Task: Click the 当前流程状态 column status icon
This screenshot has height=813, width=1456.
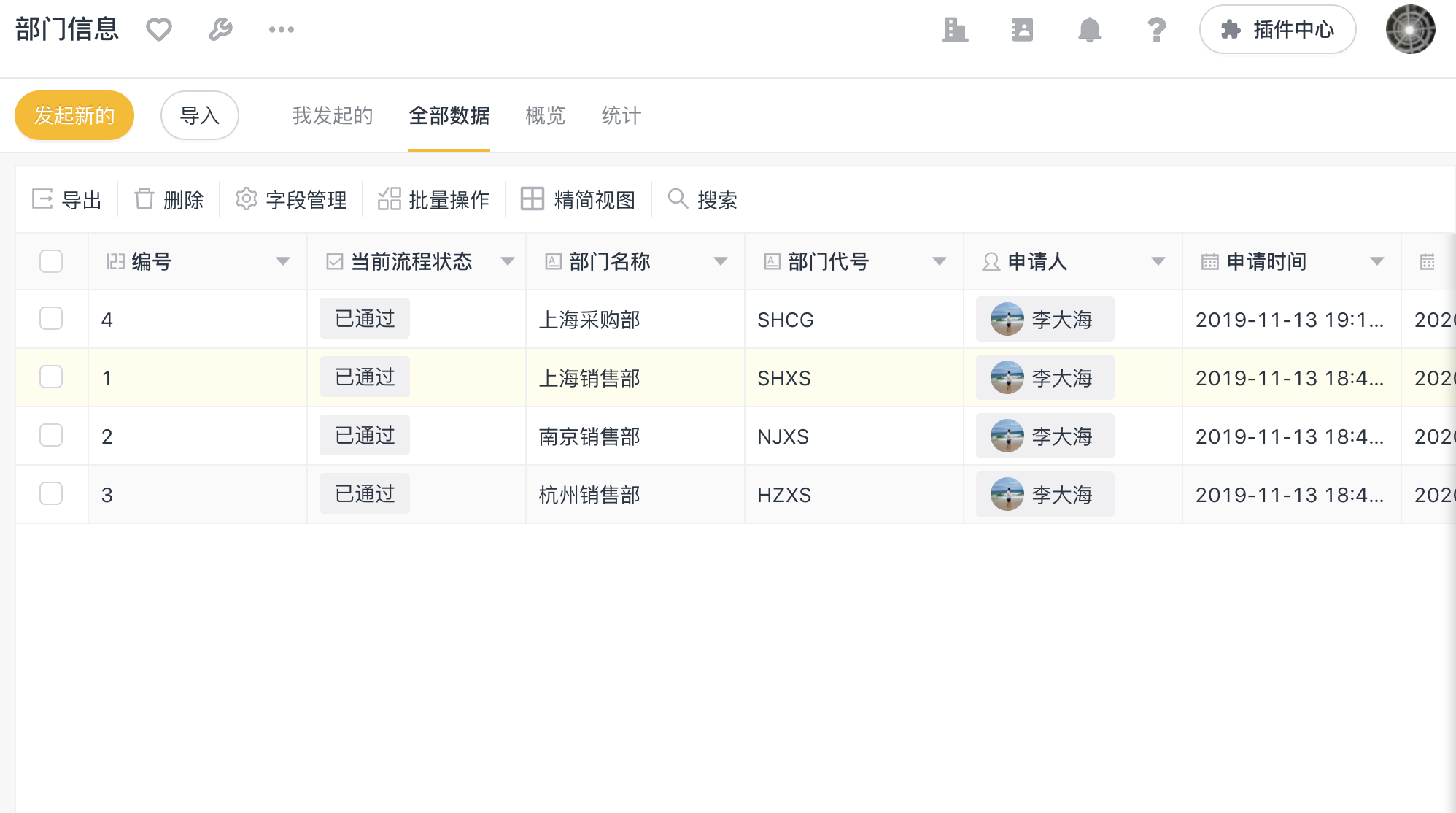Action: point(335,261)
